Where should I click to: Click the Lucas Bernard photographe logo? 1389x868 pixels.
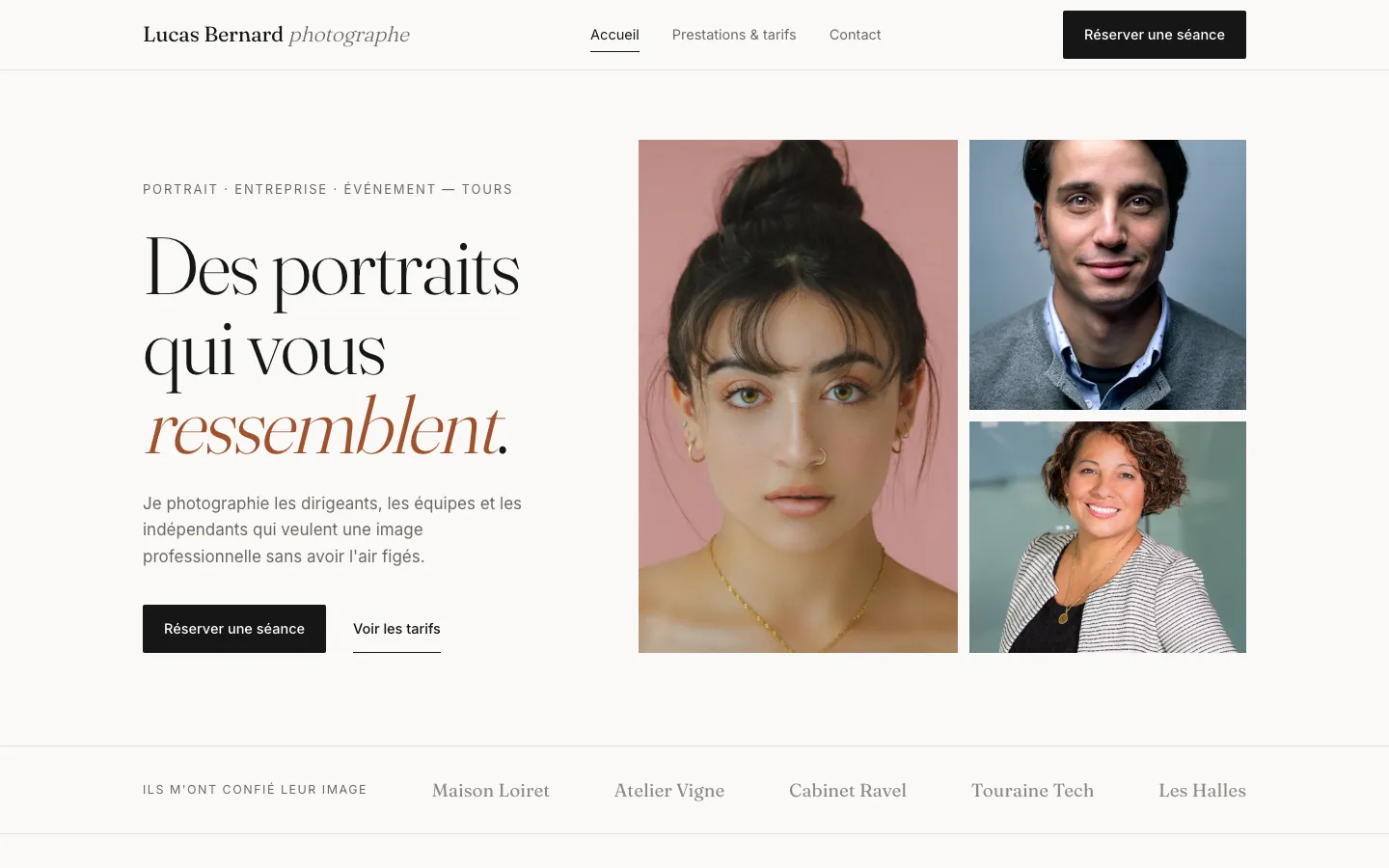tap(276, 35)
